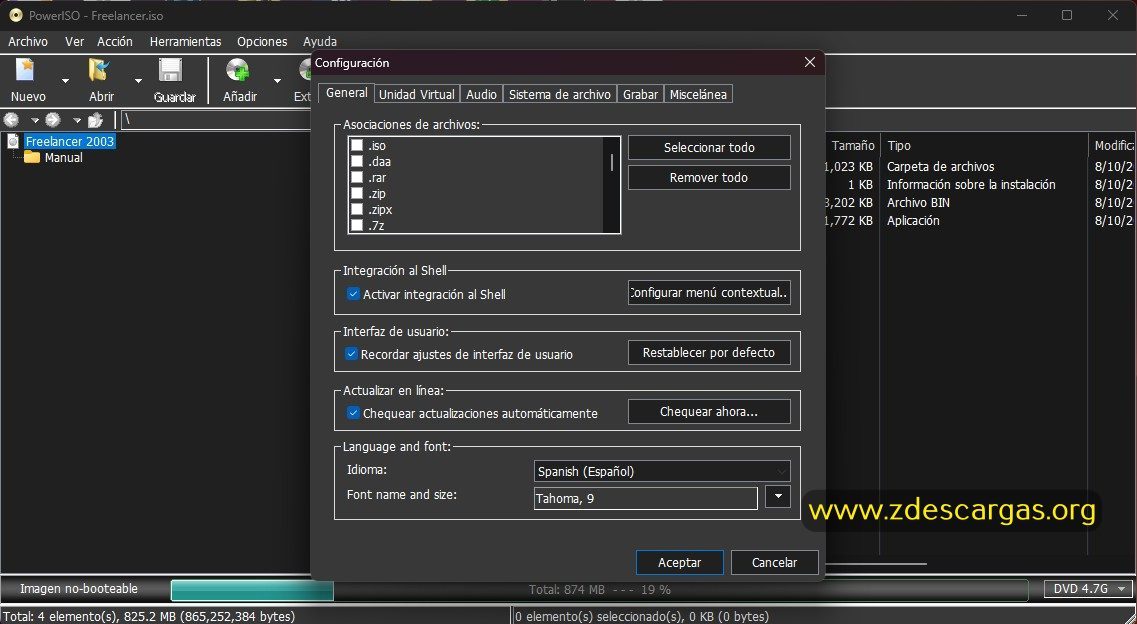Check the .zipx file association box

(x=357, y=209)
